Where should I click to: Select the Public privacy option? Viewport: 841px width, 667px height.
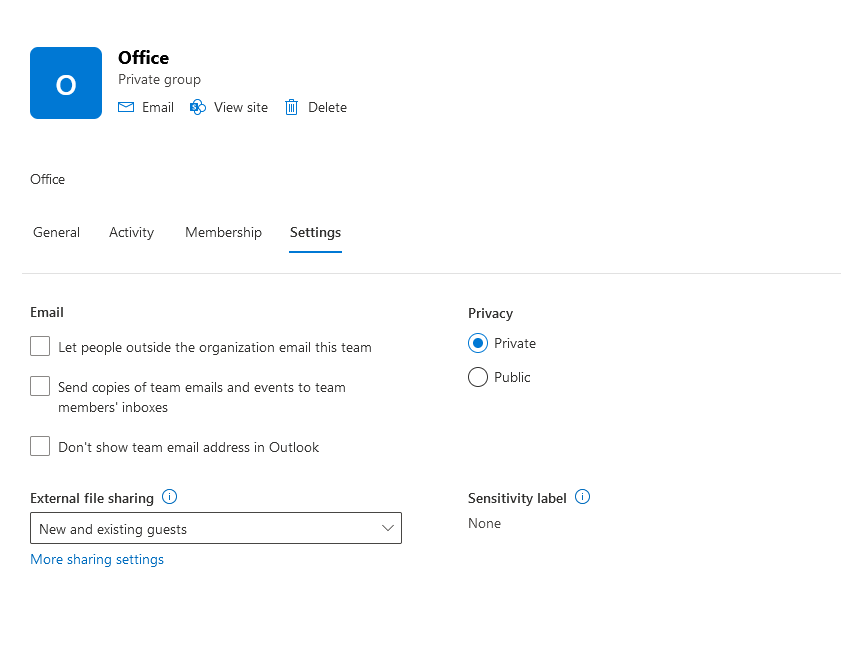pos(478,377)
